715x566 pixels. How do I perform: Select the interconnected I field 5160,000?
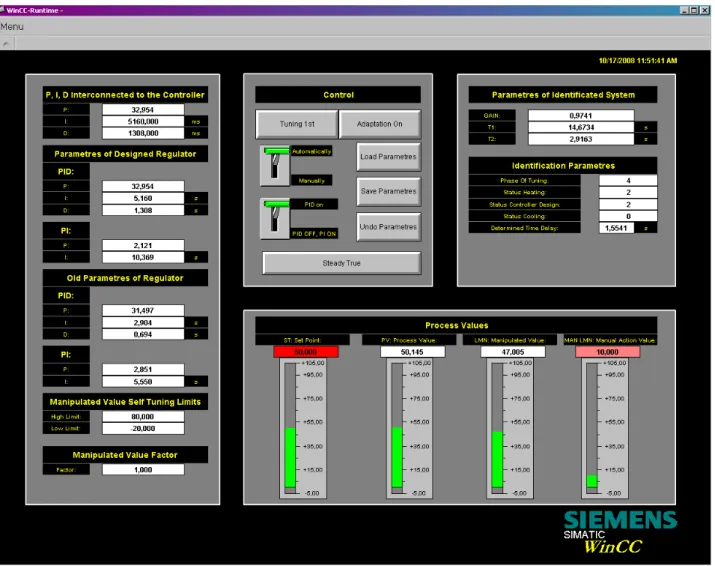(143, 121)
